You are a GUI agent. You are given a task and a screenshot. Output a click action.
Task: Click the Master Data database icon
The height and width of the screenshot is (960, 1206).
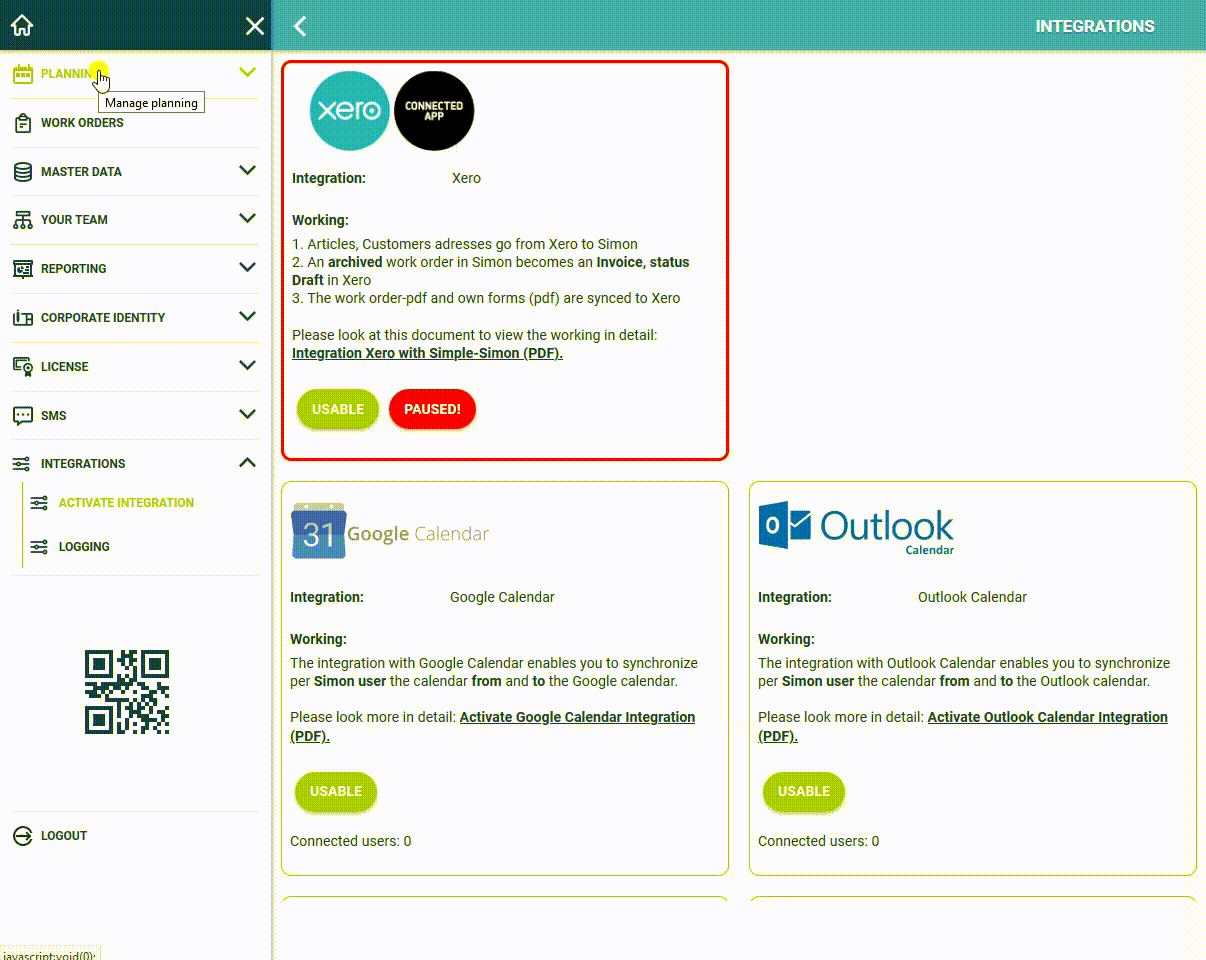[23, 172]
